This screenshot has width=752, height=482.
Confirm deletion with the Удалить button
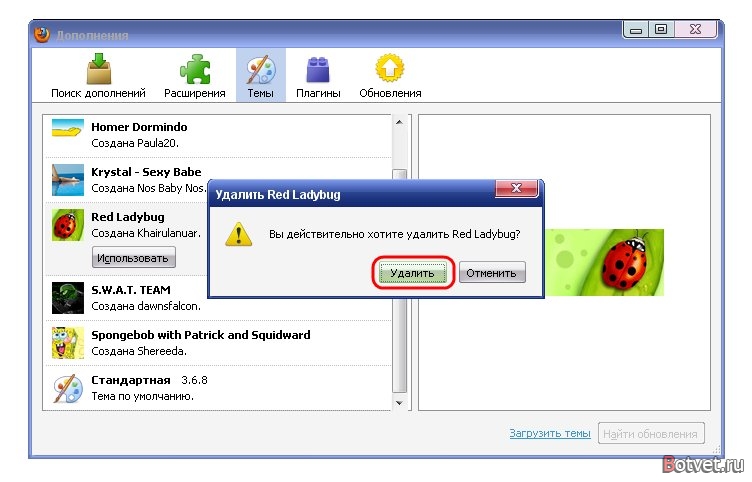412,273
